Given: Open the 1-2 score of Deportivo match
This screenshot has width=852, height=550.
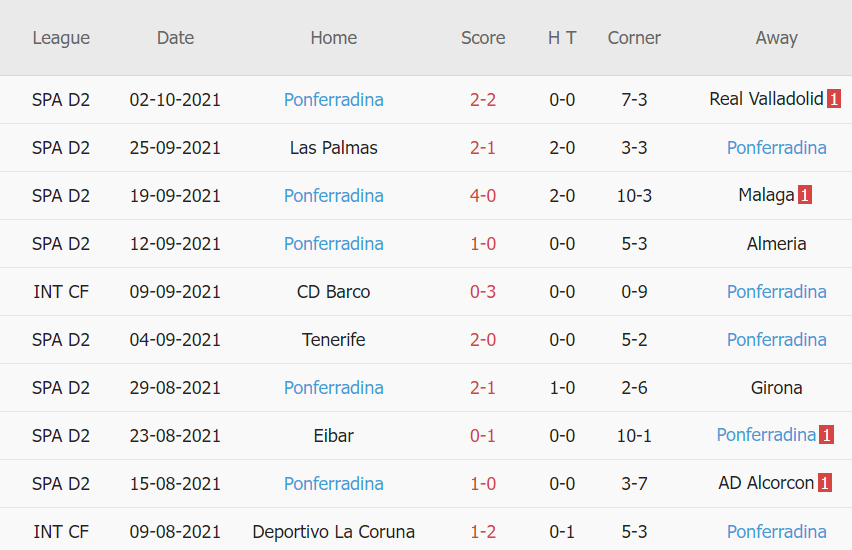Looking at the screenshot, I should point(483,531).
